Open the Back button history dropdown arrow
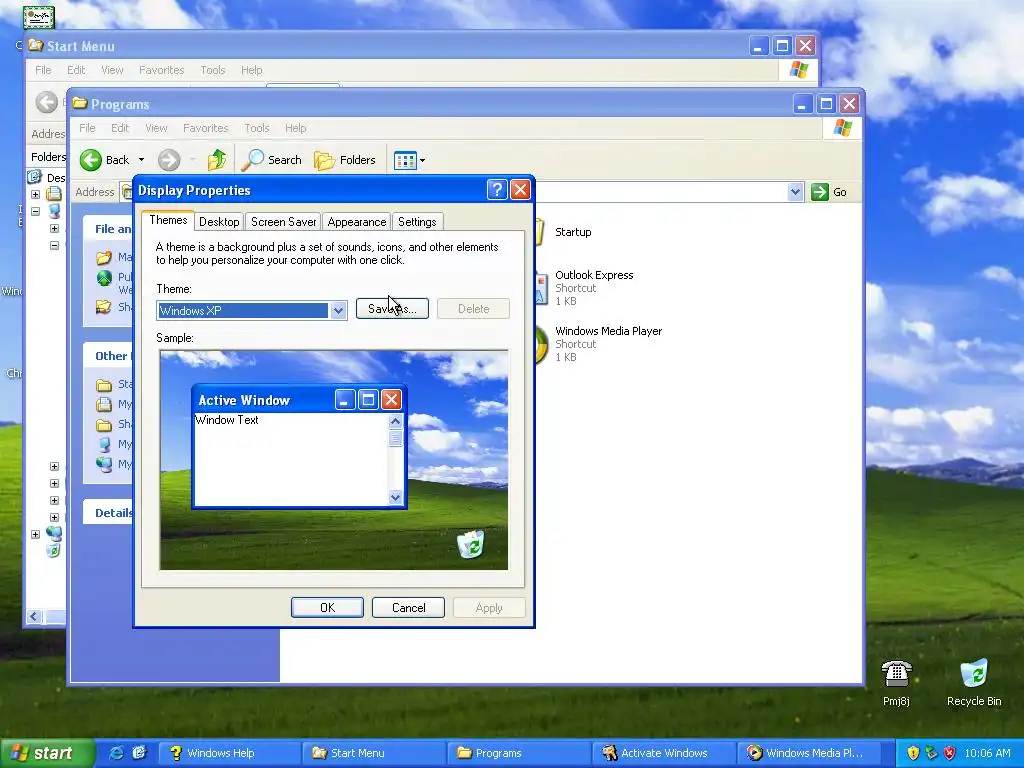This screenshot has height=768, width=1024. (141, 160)
